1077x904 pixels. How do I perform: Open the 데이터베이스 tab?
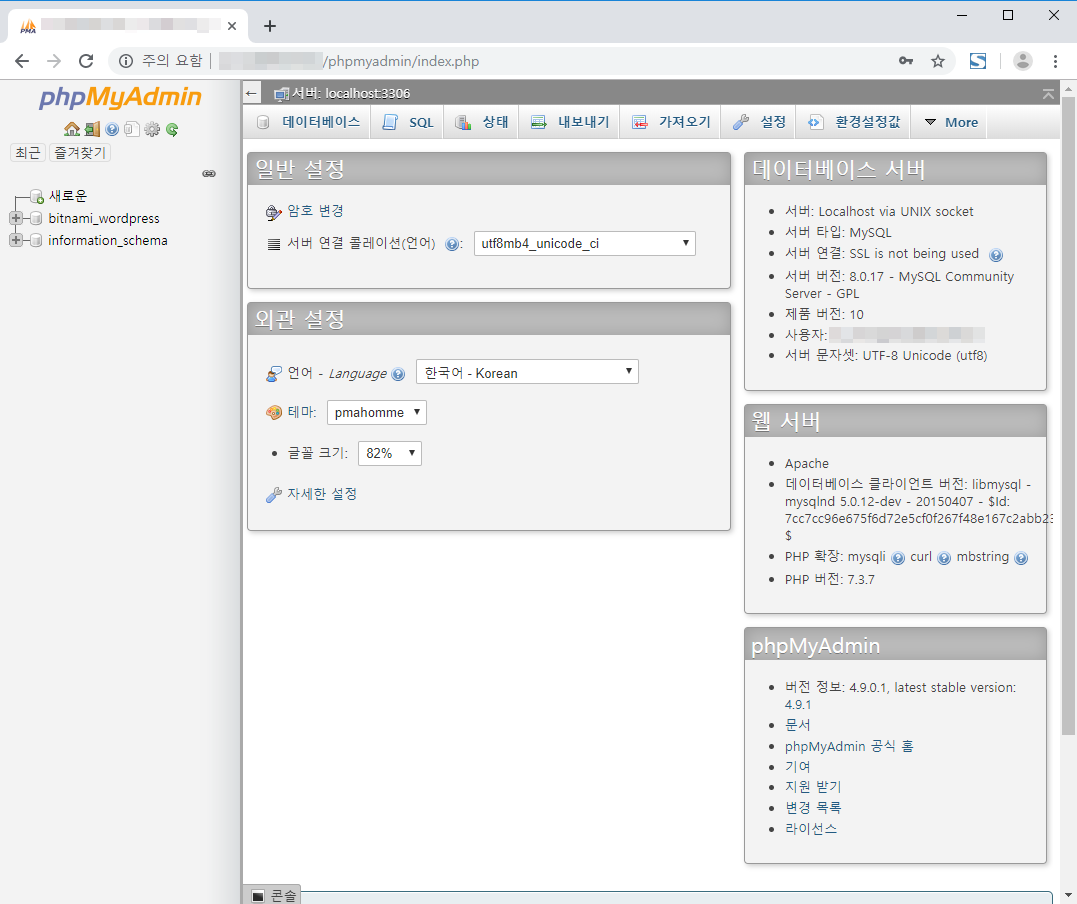[308, 122]
